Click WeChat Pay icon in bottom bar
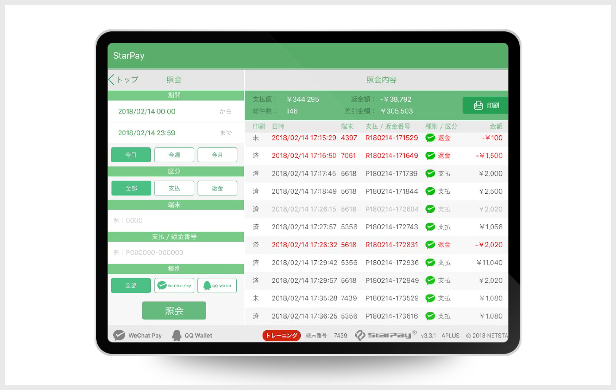The height and width of the screenshot is (390, 616). (x=119, y=335)
